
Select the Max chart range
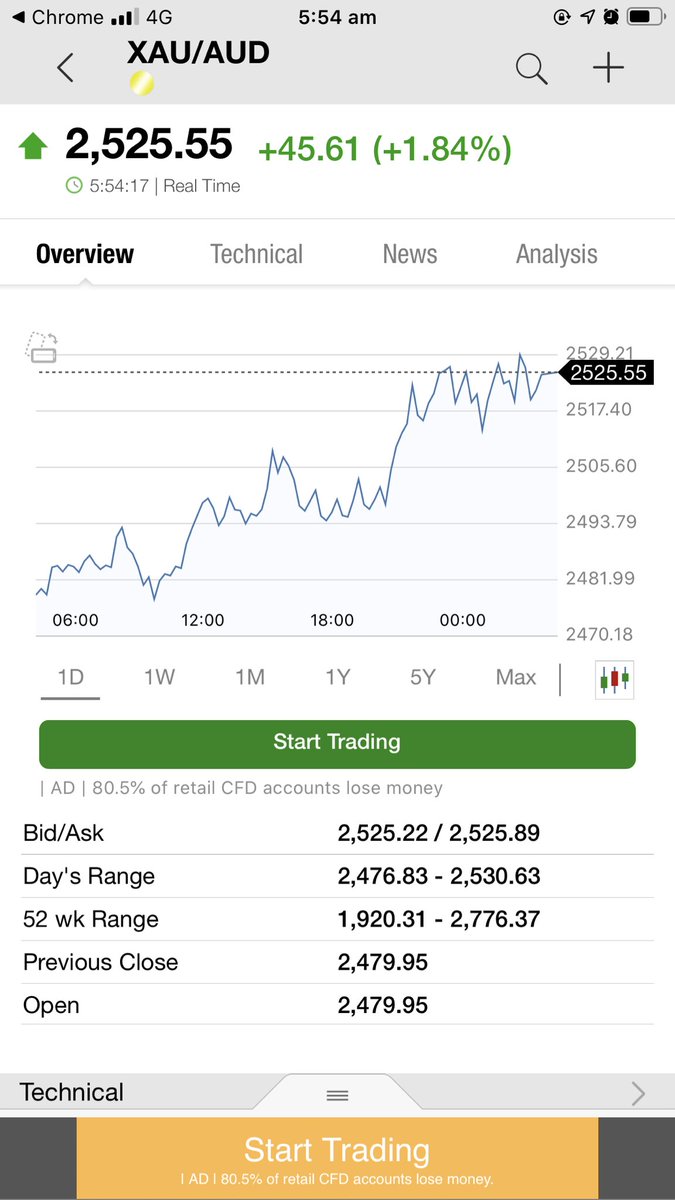point(516,677)
